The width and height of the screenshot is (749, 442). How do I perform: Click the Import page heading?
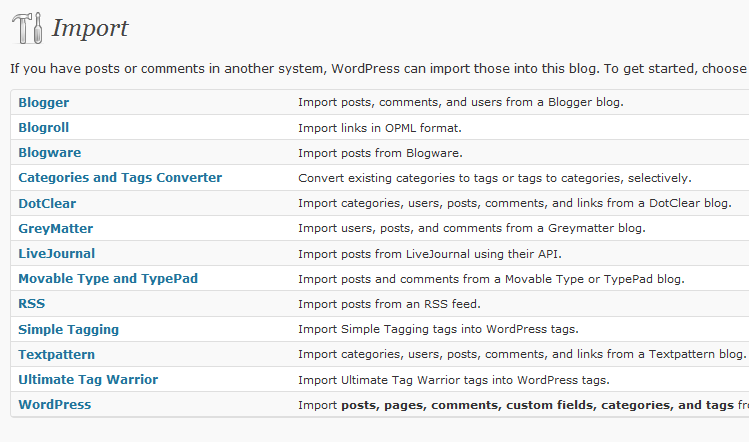90,28
